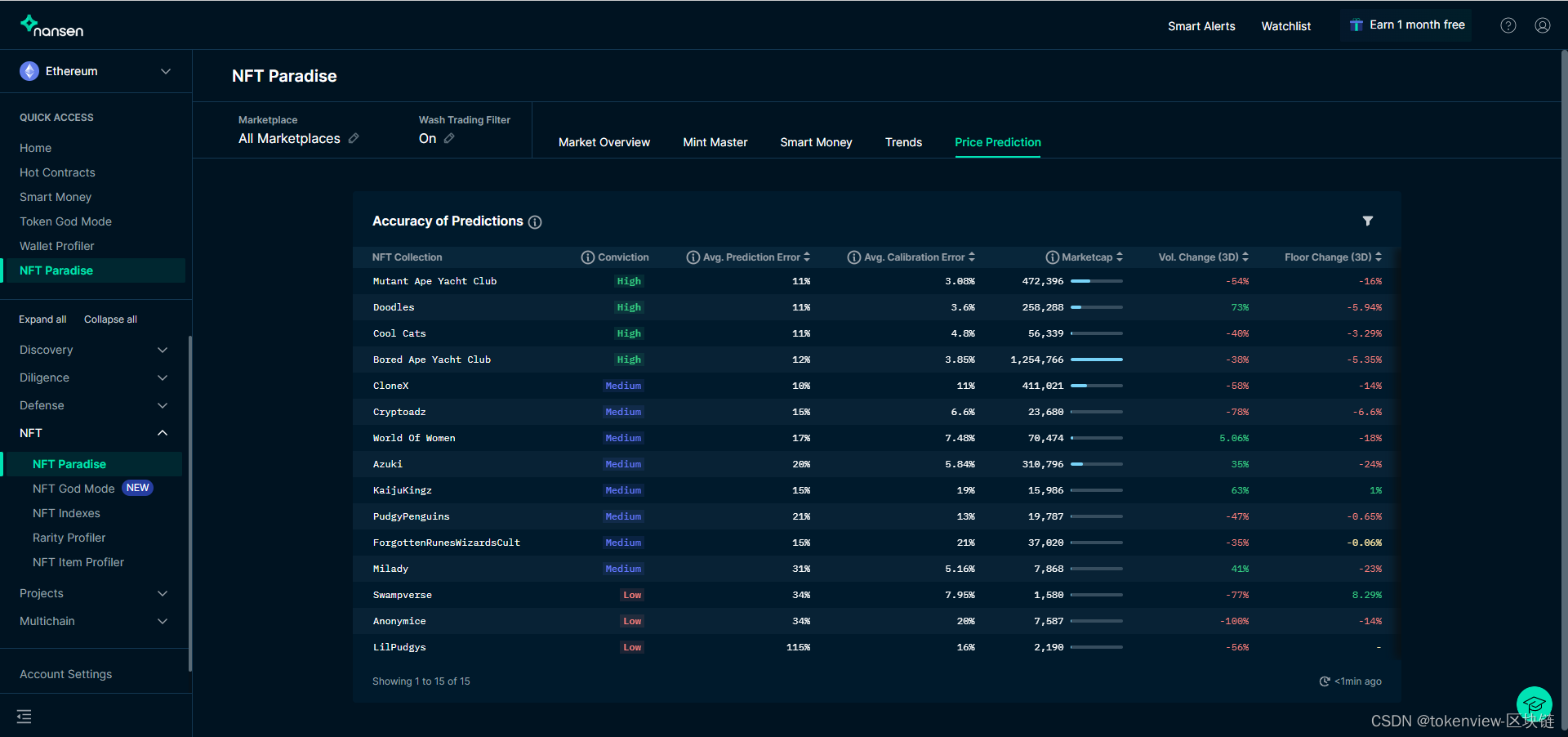Edit Wash Trading Filter with pencil icon
The image size is (1568, 737).
[449, 139]
